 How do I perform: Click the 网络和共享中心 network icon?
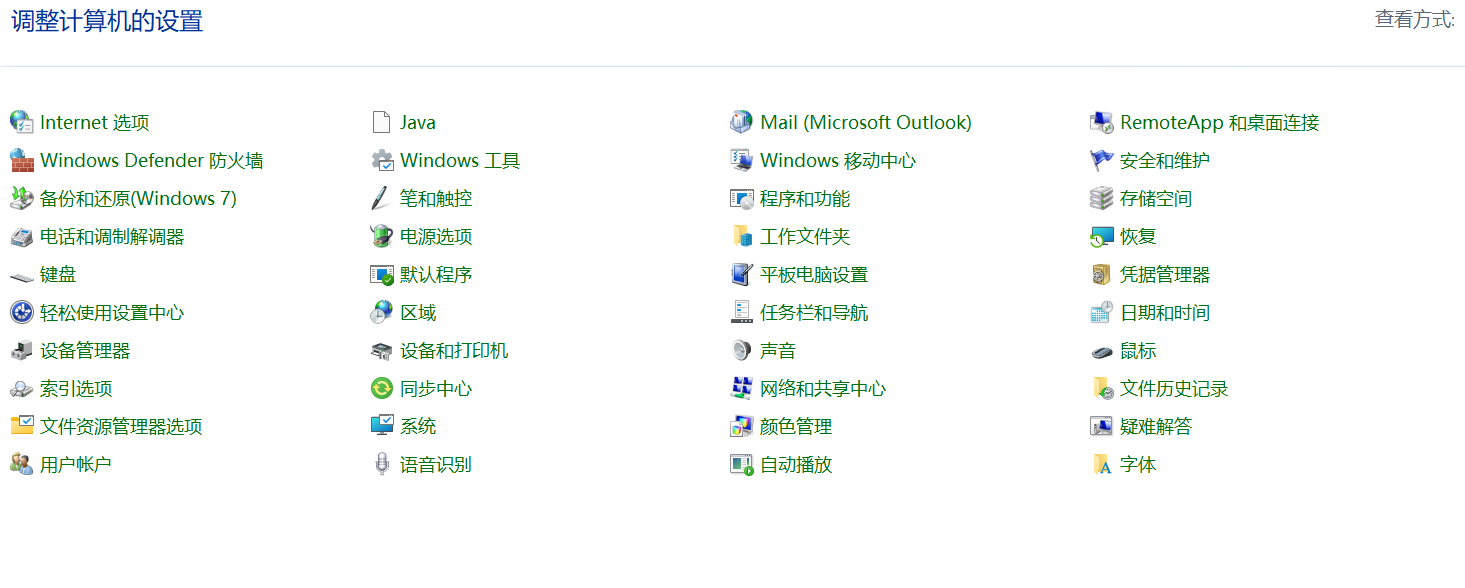click(x=742, y=388)
